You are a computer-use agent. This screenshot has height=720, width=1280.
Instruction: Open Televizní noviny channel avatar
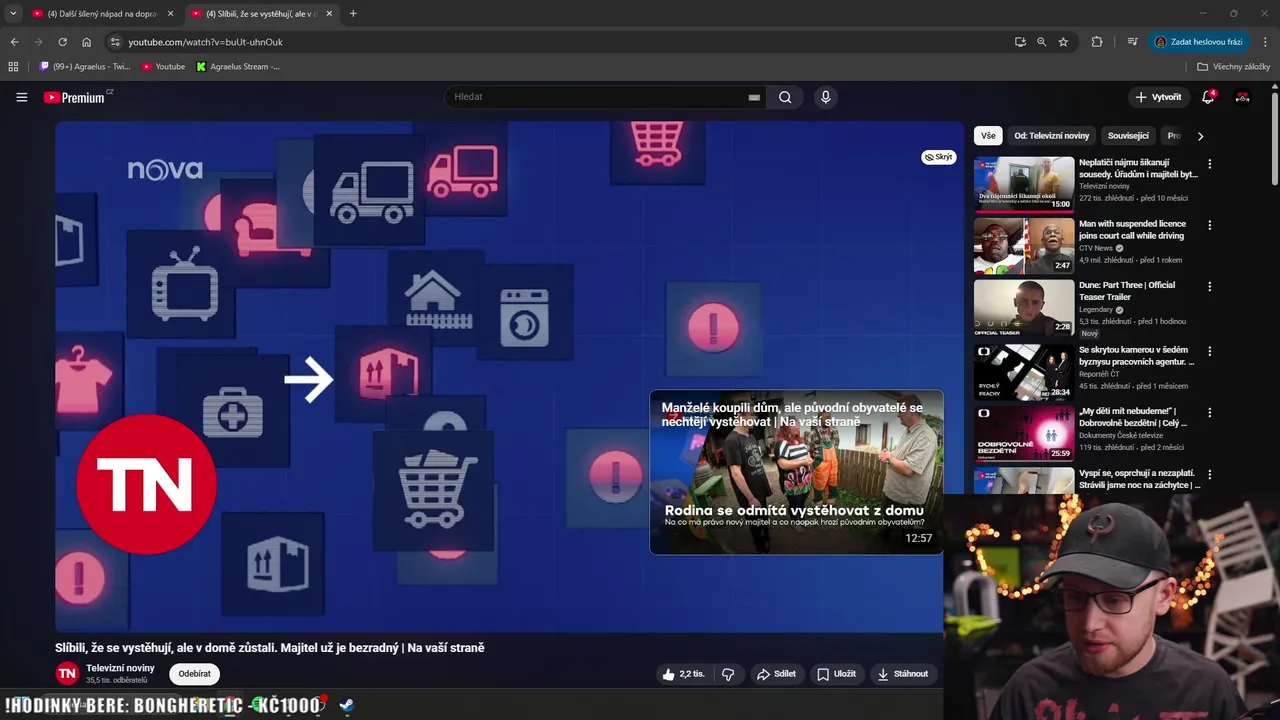pos(67,673)
